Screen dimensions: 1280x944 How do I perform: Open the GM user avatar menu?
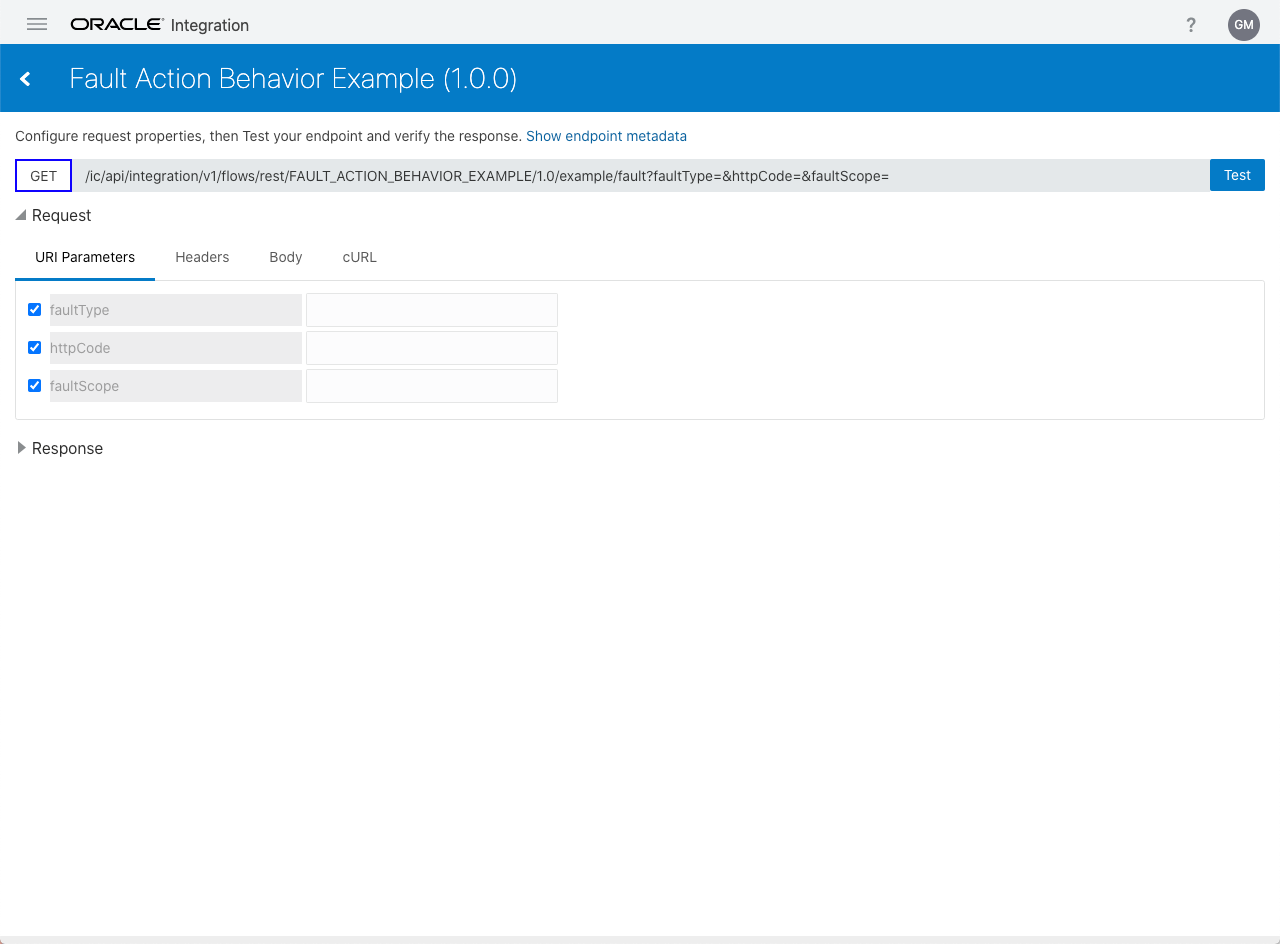point(1243,25)
